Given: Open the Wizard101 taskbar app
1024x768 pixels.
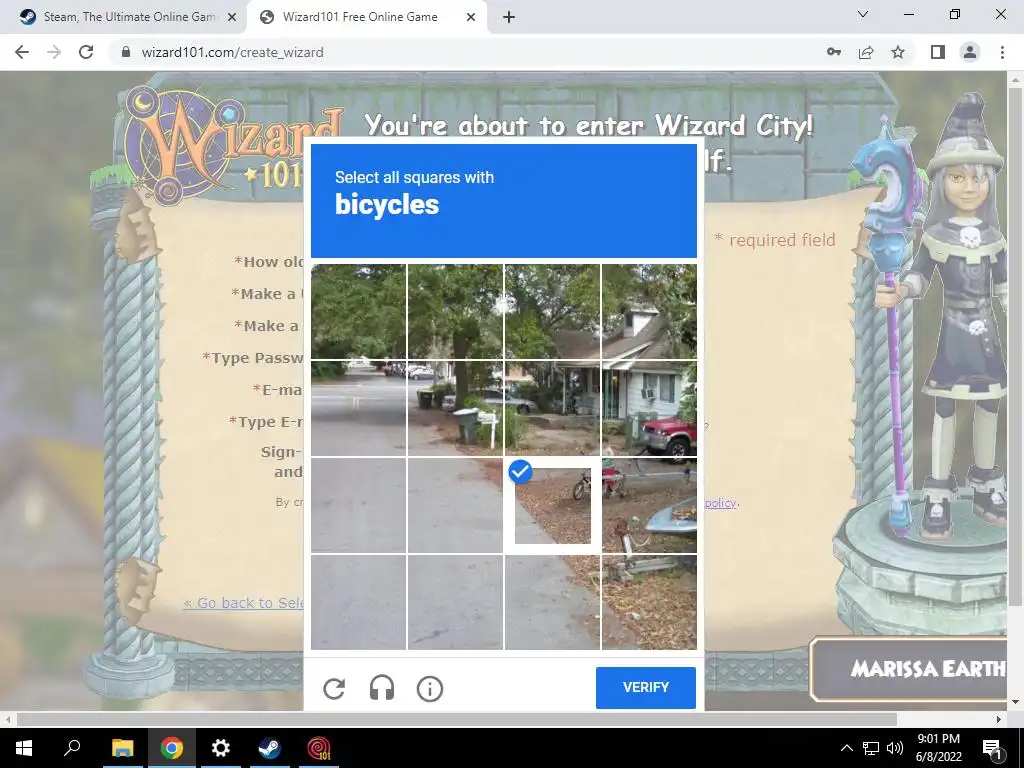Looking at the screenshot, I should 319,748.
